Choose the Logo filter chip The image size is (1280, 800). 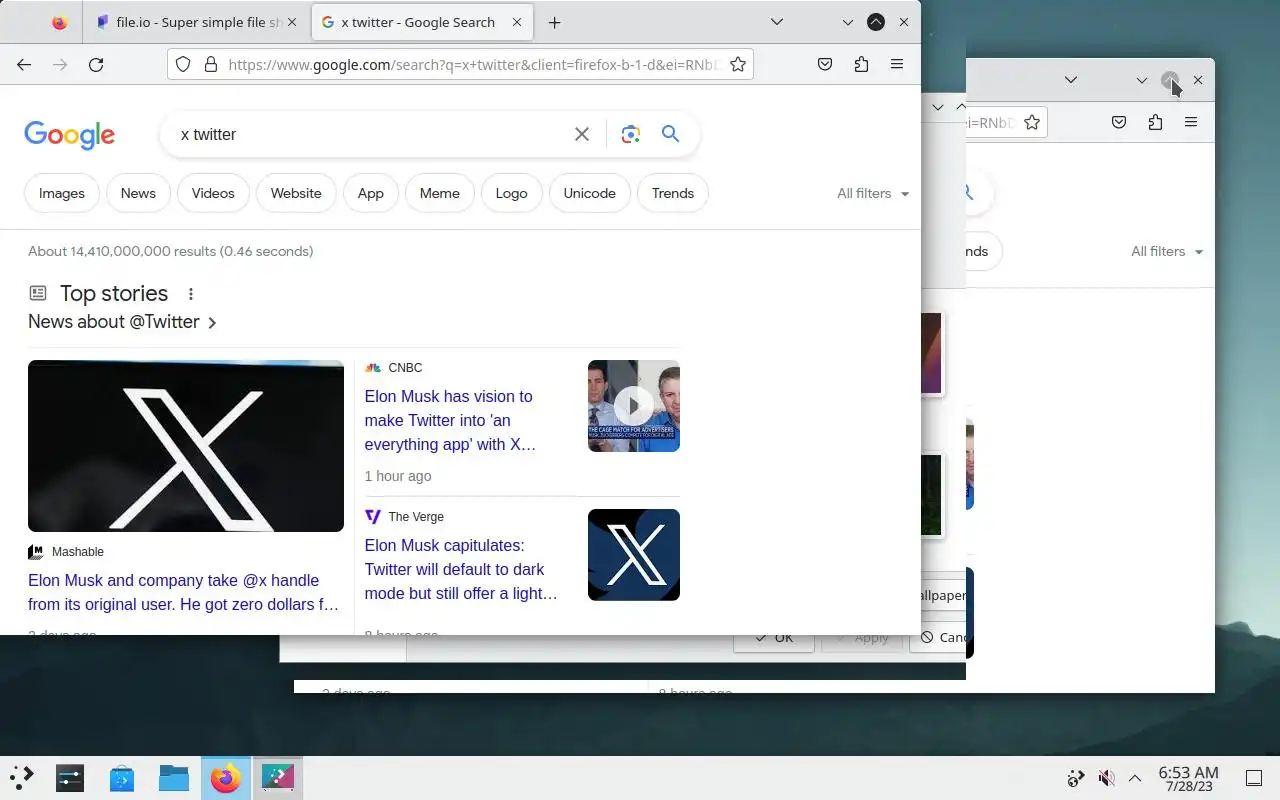point(512,193)
